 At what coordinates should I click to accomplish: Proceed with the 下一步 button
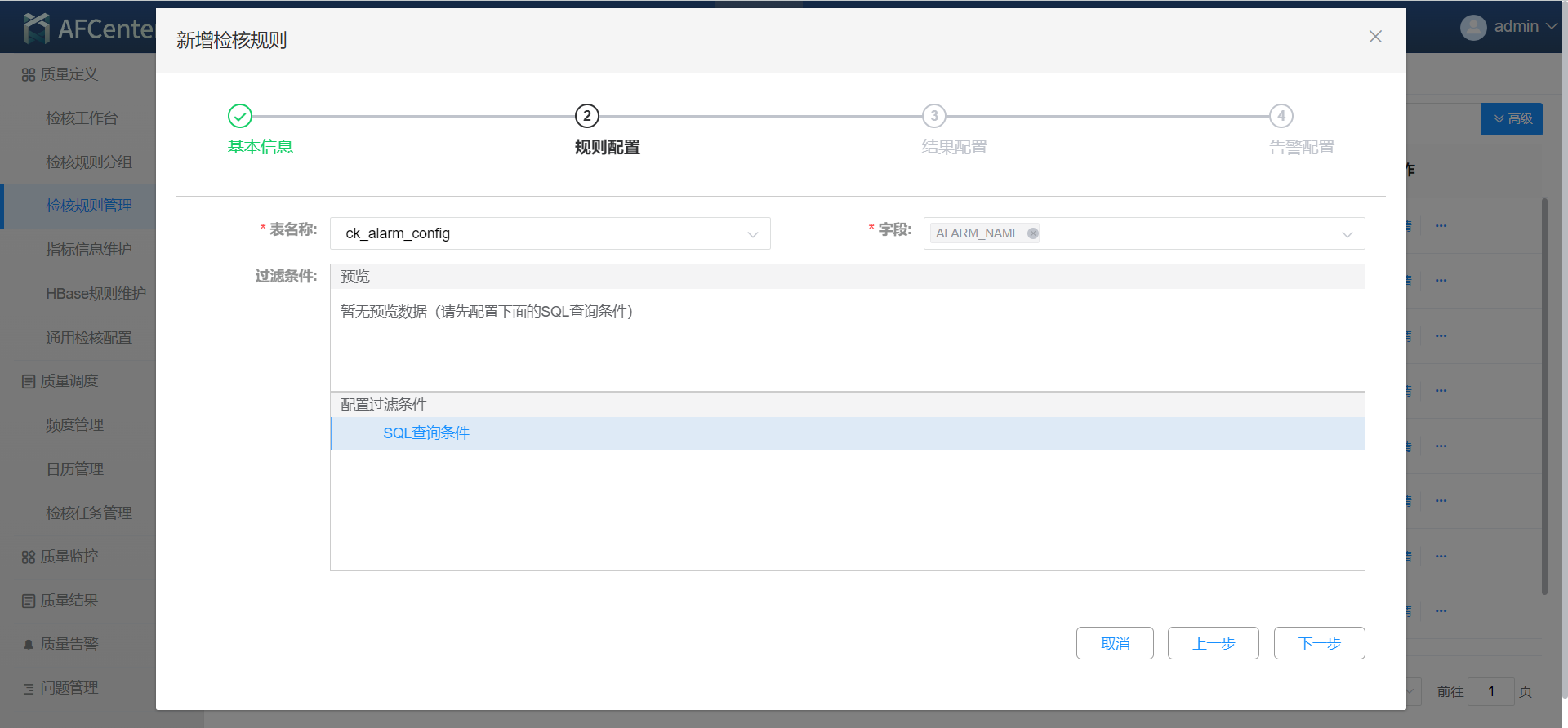[x=1319, y=643]
